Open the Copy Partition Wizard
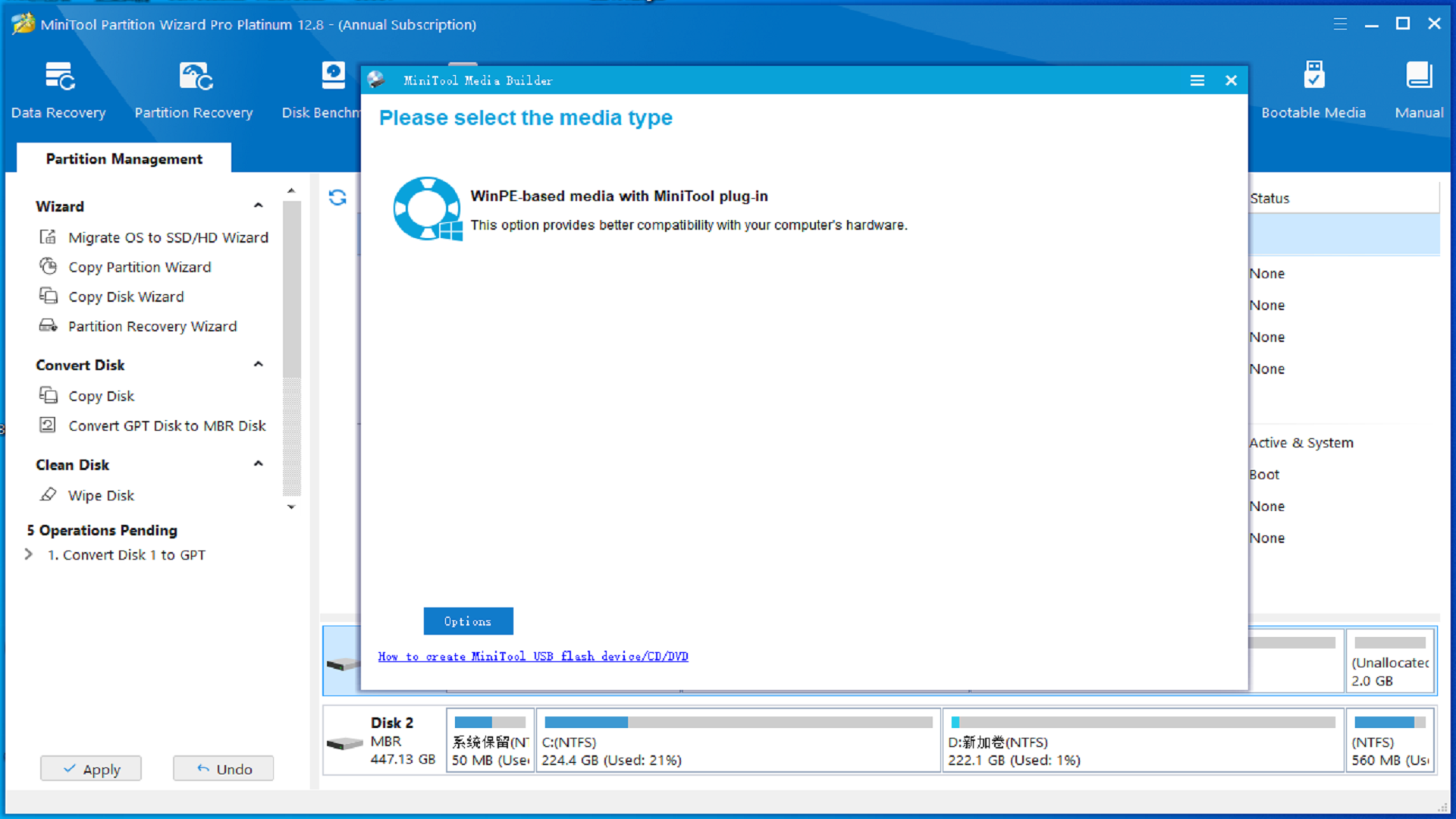 click(140, 267)
